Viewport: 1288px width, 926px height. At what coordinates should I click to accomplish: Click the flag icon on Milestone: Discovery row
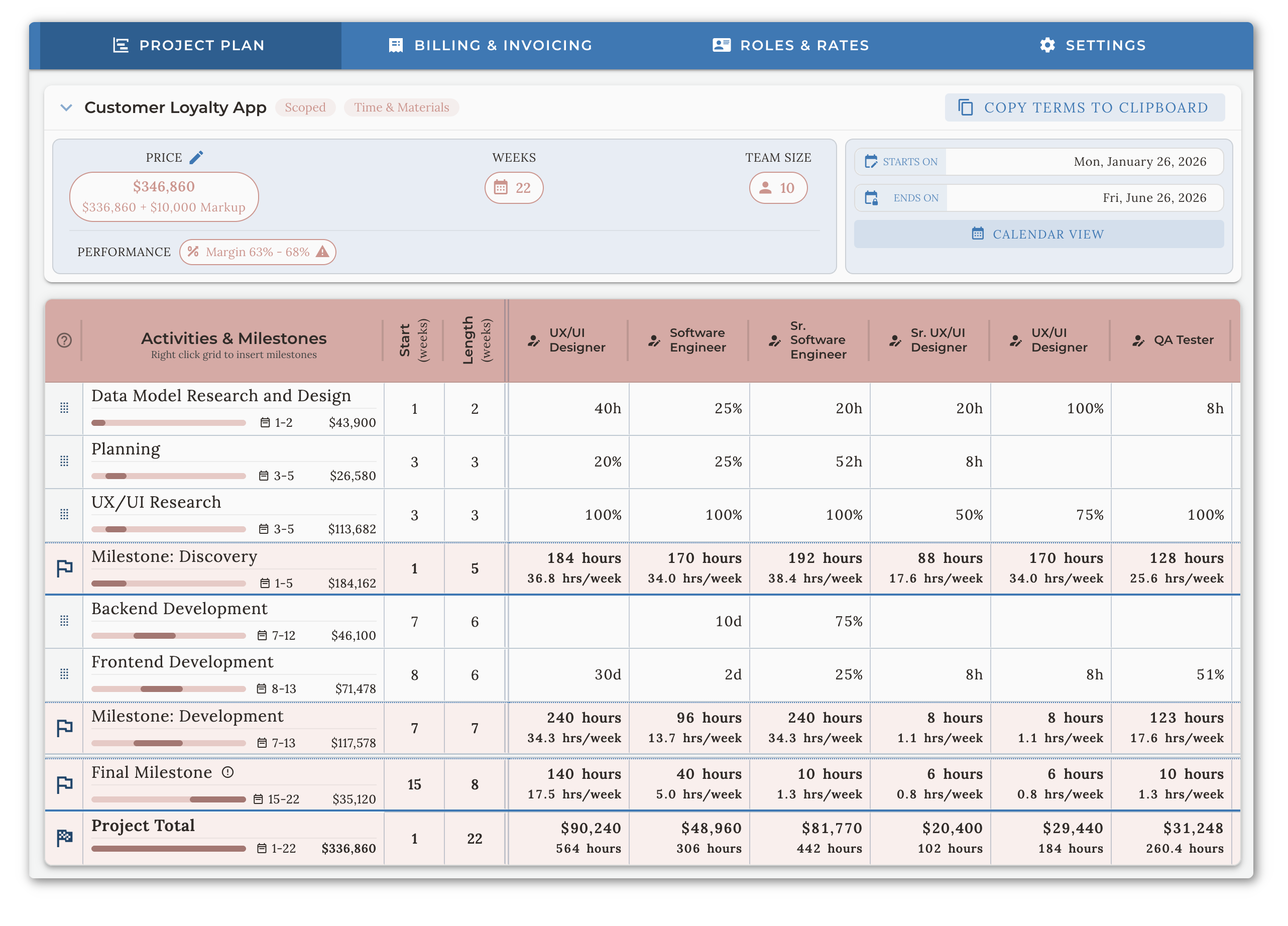coord(64,568)
